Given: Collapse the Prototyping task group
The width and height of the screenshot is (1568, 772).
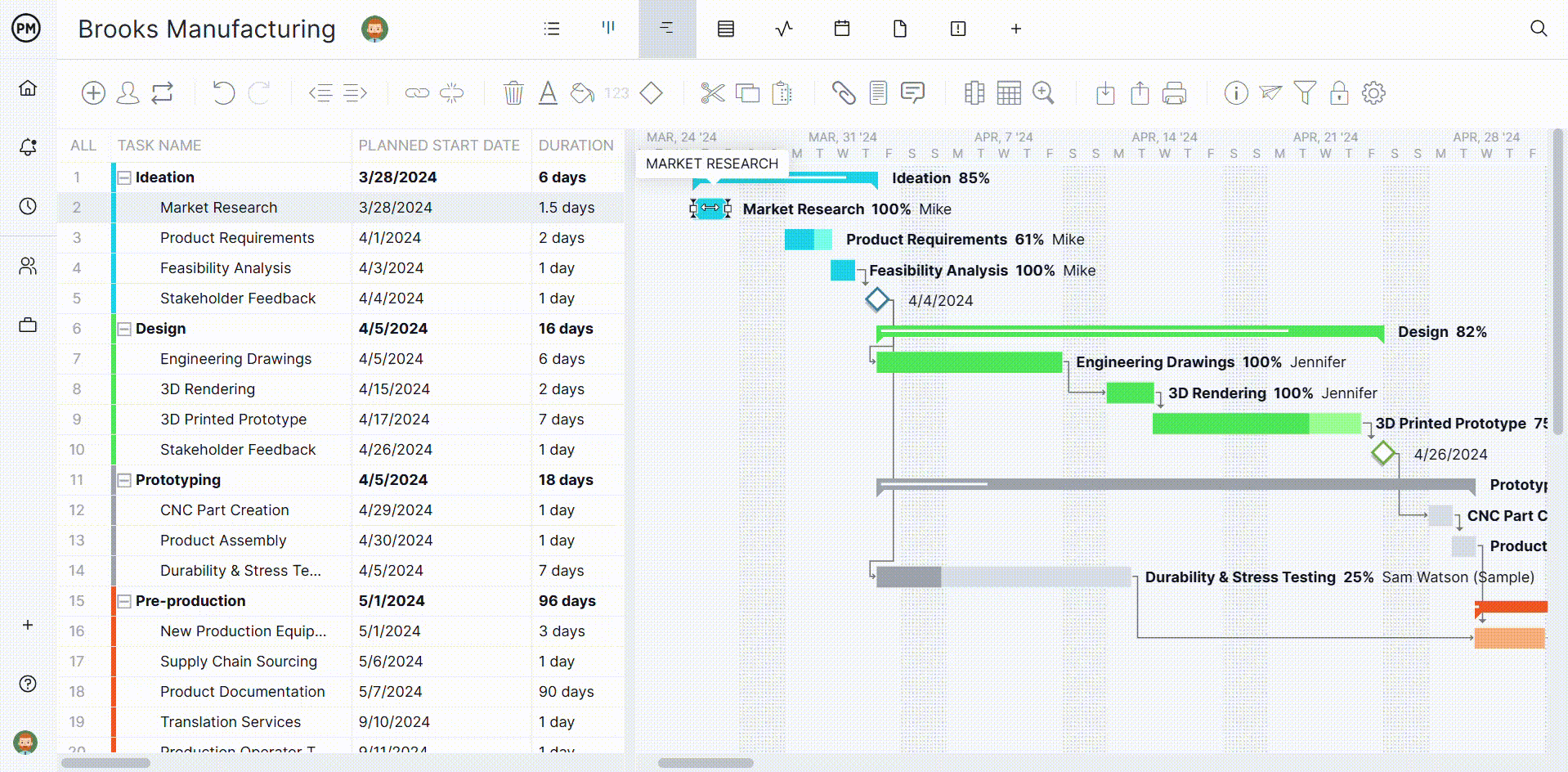Looking at the screenshot, I should coord(124,480).
